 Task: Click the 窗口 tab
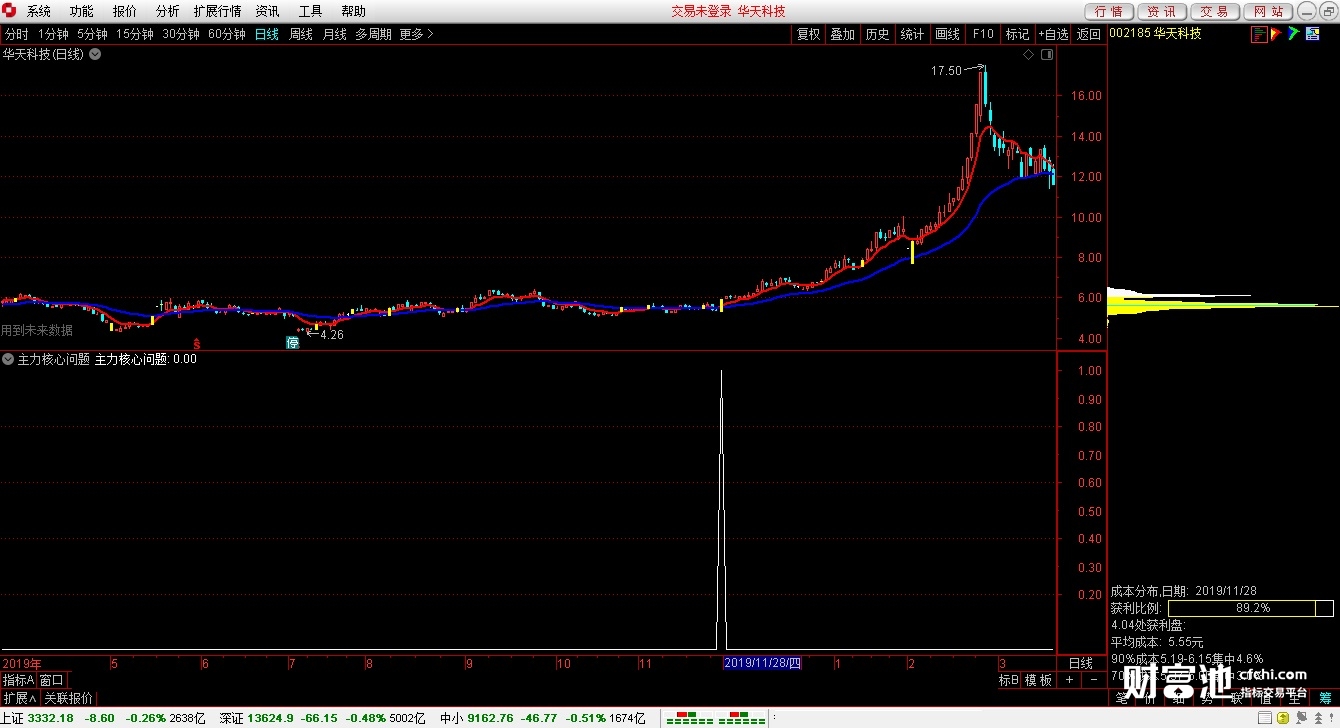tap(52, 680)
